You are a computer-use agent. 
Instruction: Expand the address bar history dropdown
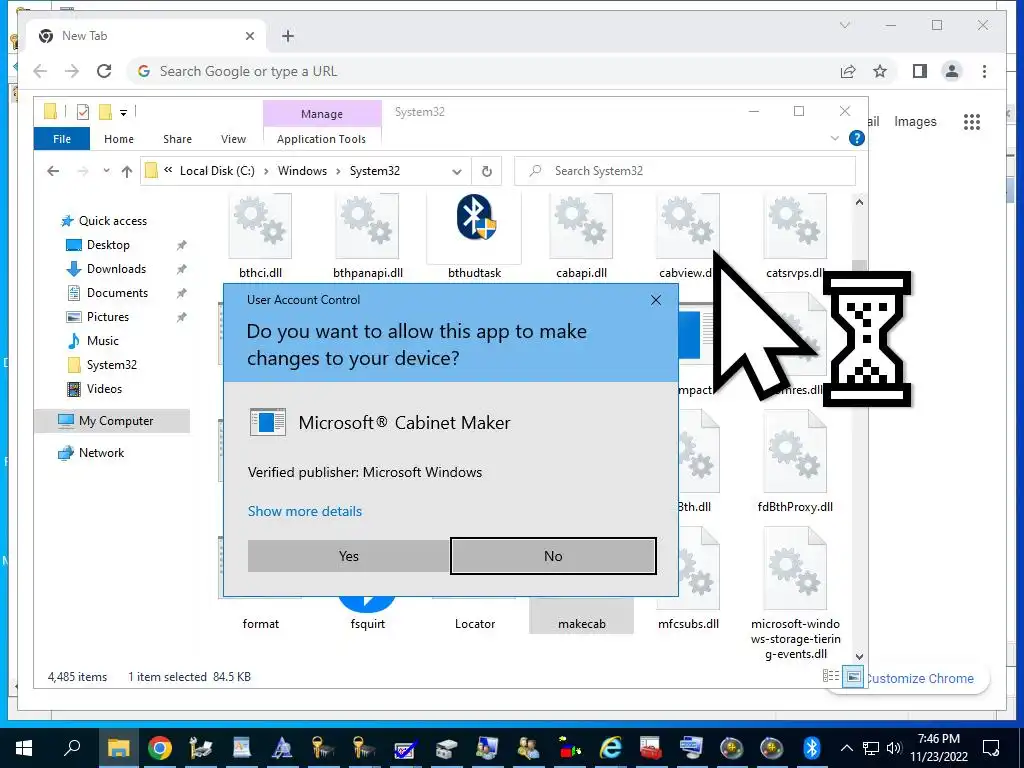pyautogui.click(x=456, y=172)
